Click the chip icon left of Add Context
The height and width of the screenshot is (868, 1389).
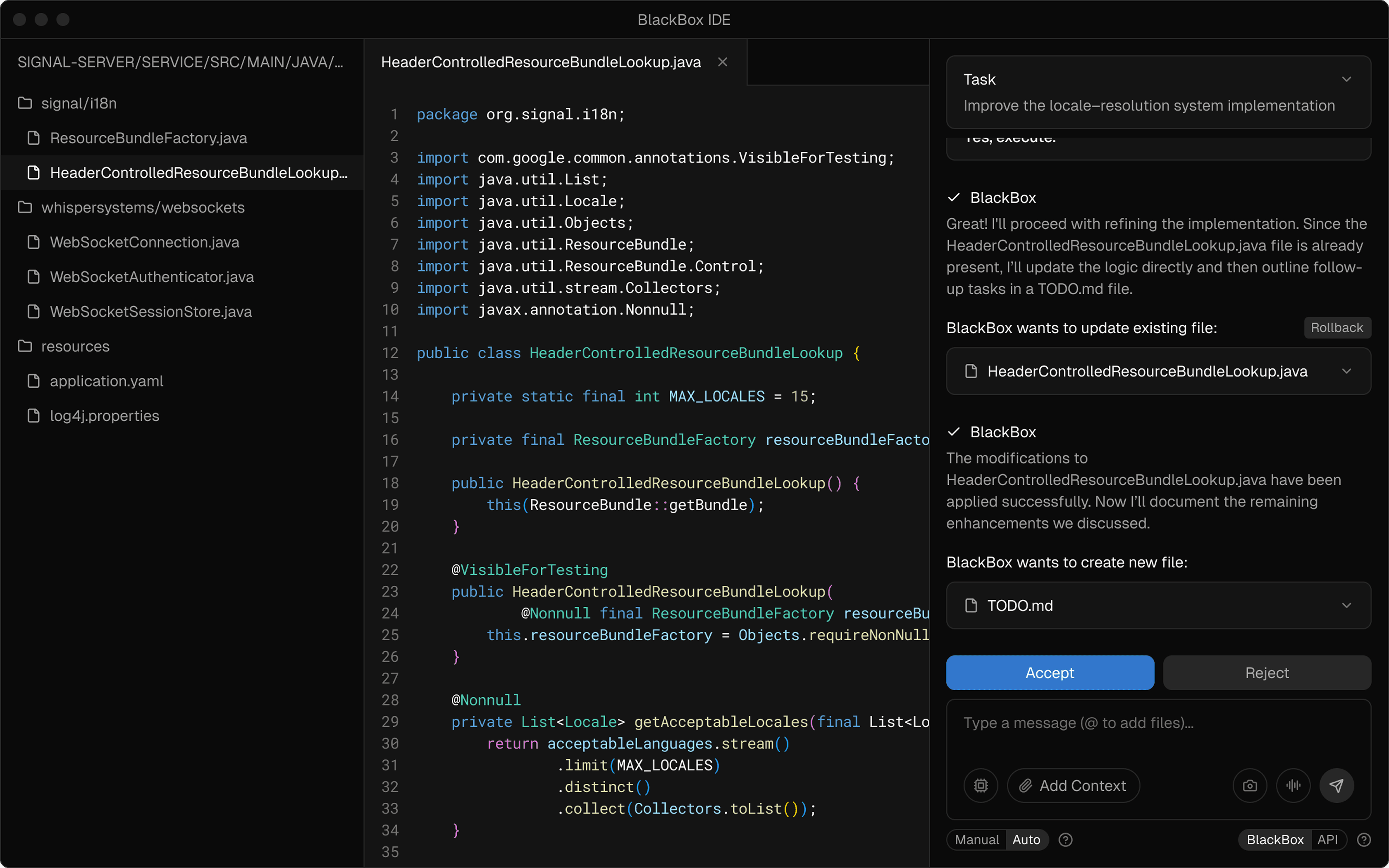coord(980,785)
